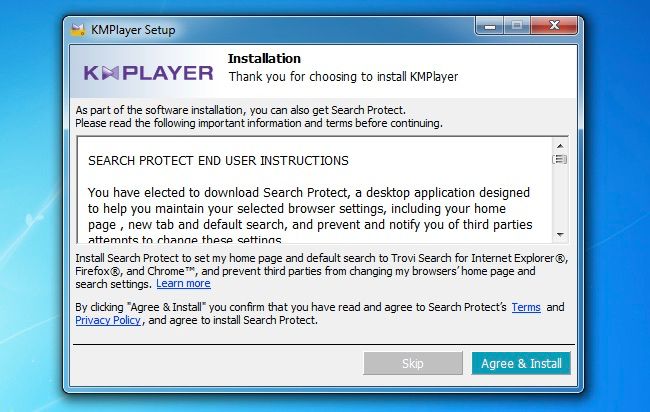Click the disabled maximize button
This screenshot has height=412, width=650.
point(517,26)
